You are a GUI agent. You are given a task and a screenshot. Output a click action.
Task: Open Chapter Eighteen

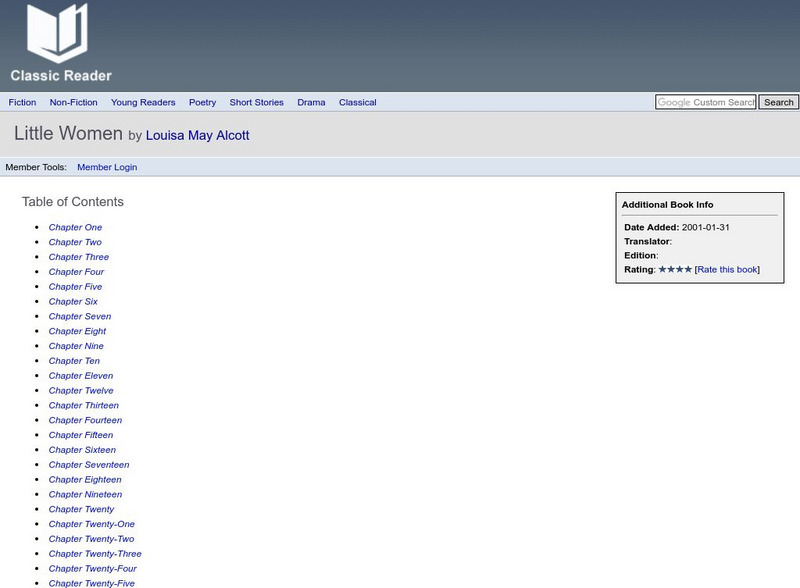pyautogui.click(x=85, y=480)
